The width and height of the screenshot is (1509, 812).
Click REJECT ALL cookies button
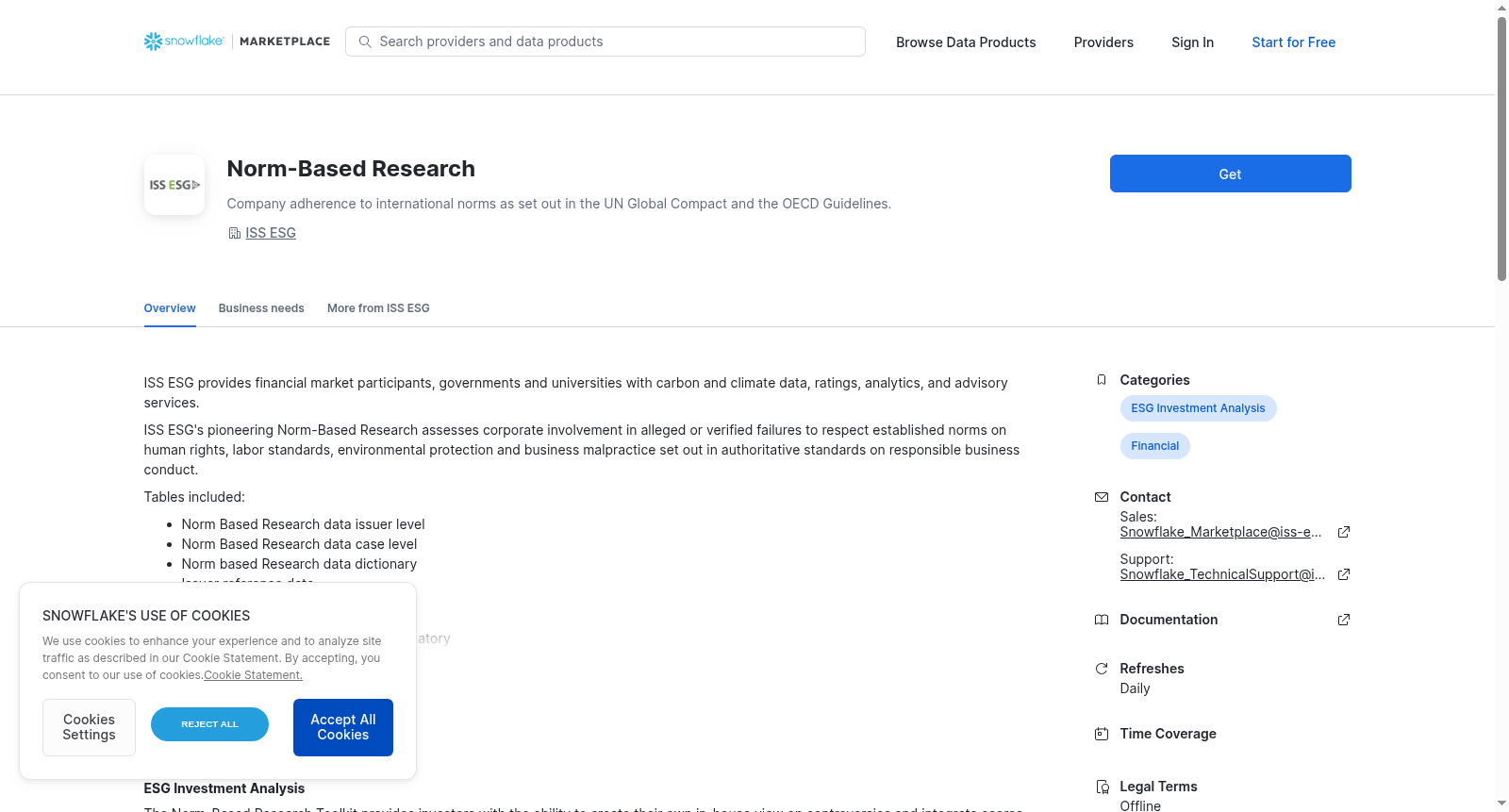pos(209,724)
